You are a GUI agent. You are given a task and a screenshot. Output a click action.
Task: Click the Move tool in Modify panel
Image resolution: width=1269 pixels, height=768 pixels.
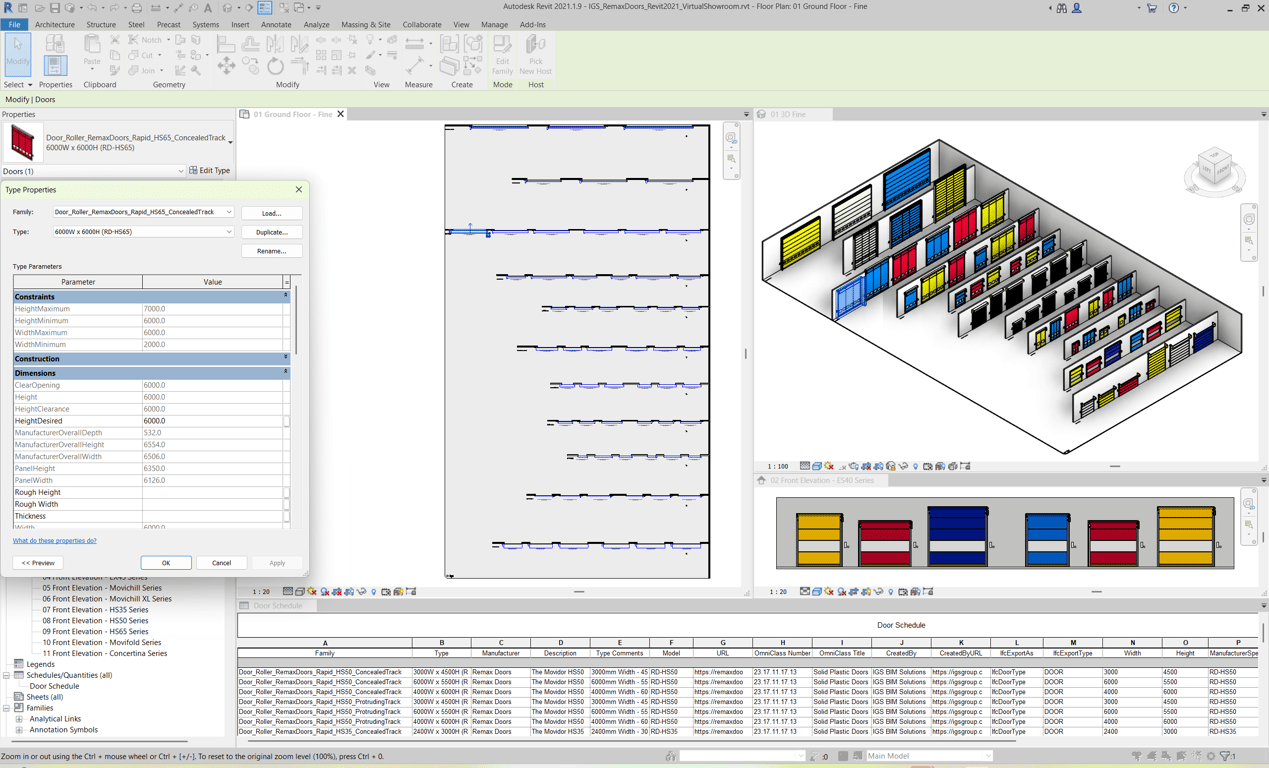tap(226, 66)
